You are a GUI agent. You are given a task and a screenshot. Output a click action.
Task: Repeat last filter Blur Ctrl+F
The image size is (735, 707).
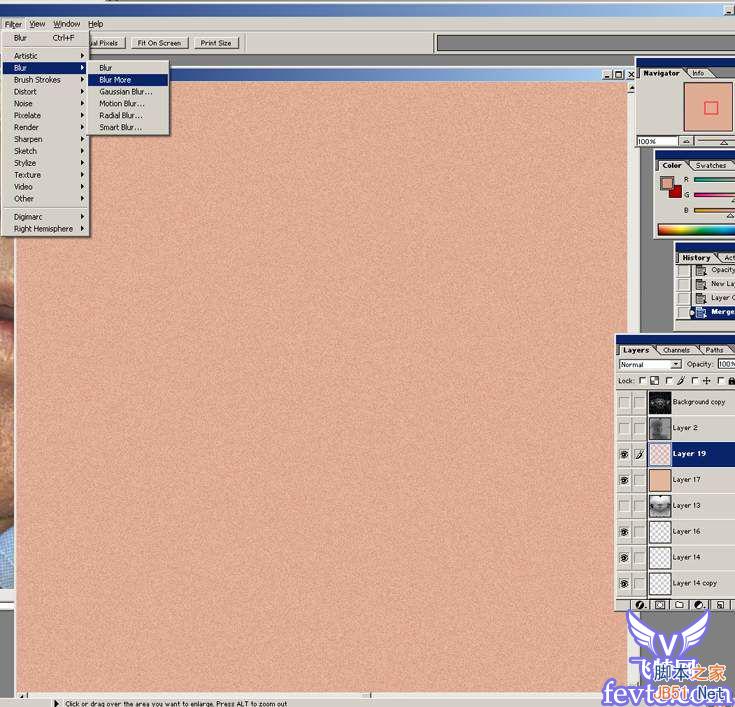[45, 38]
